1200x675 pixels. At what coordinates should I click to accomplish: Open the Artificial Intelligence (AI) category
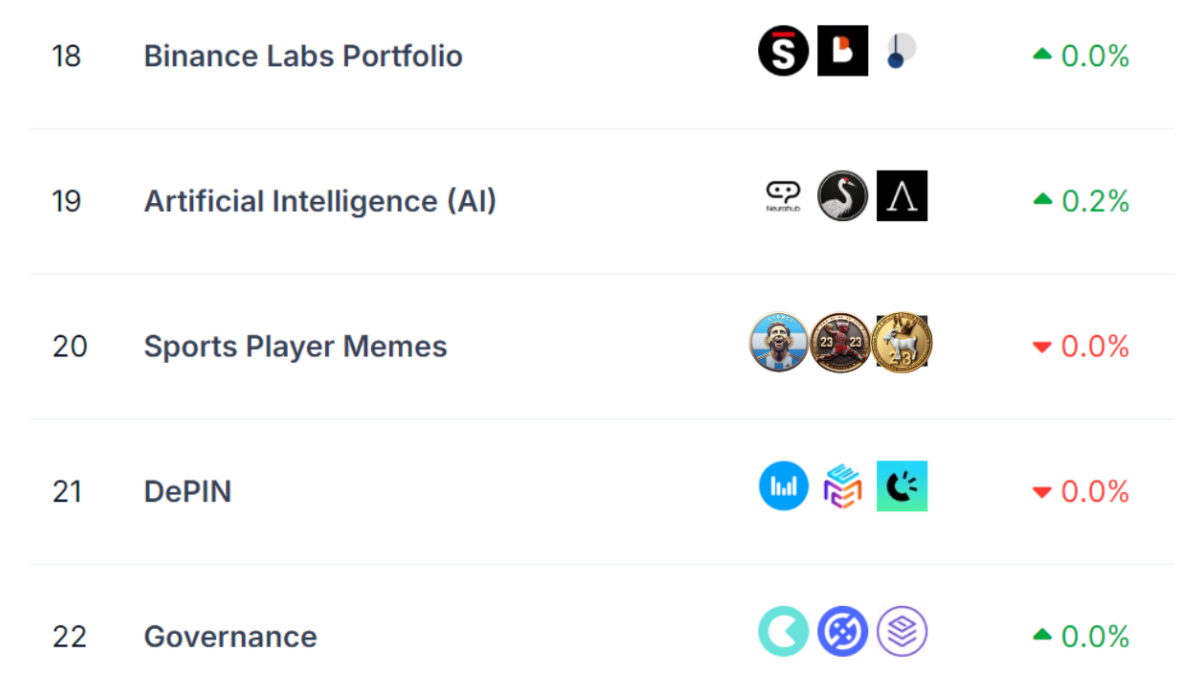tap(320, 201)
